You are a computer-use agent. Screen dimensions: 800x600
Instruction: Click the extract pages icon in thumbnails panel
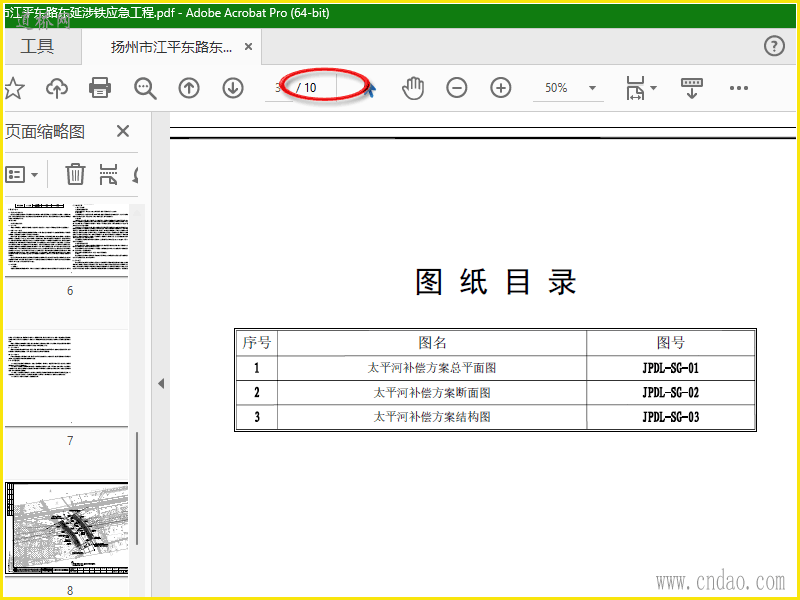[x=108, y=174]
